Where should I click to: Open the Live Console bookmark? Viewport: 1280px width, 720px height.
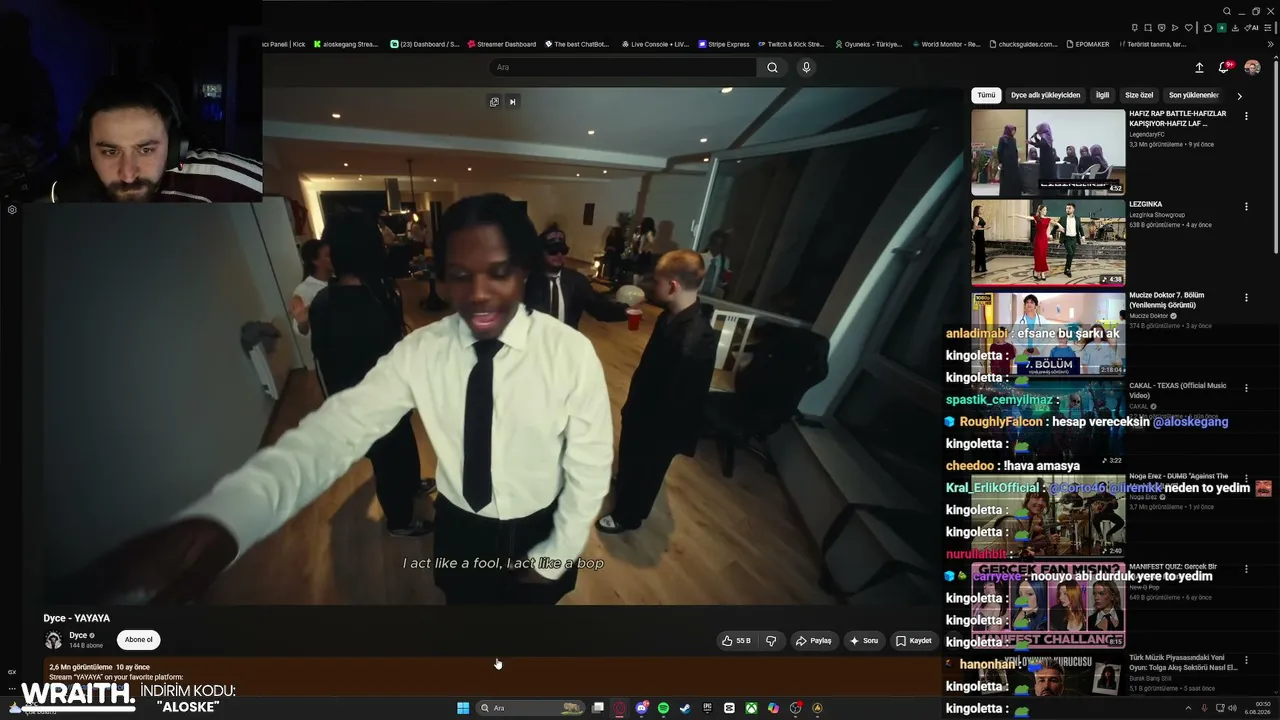click(656, 44)
